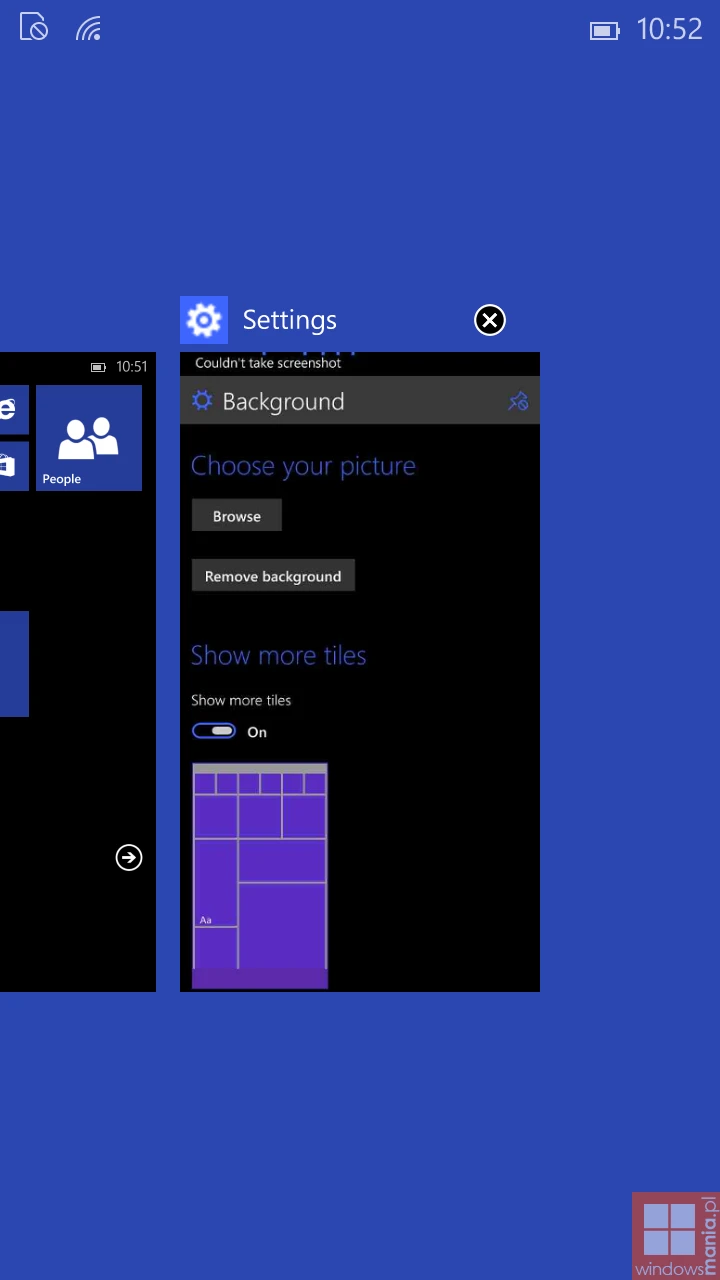The image size is (720, 1280).
Task: Toggle the Show more tiles switch
Action: coord(214,731)
